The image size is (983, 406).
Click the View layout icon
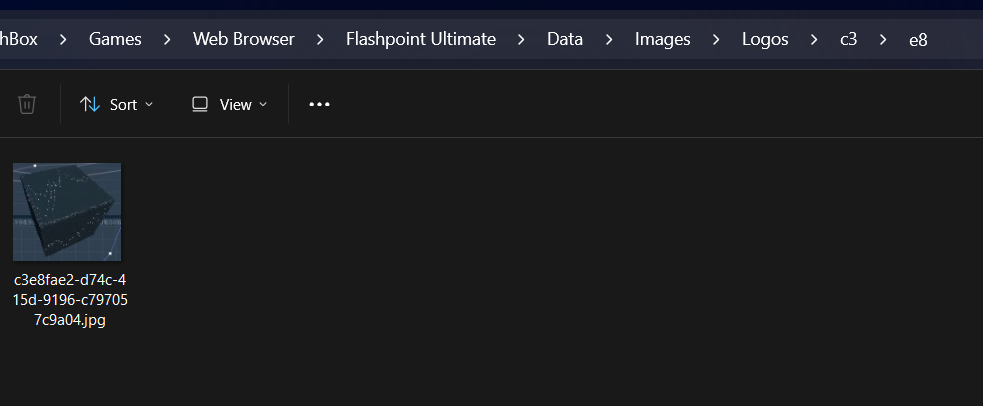tap(200, 104)
